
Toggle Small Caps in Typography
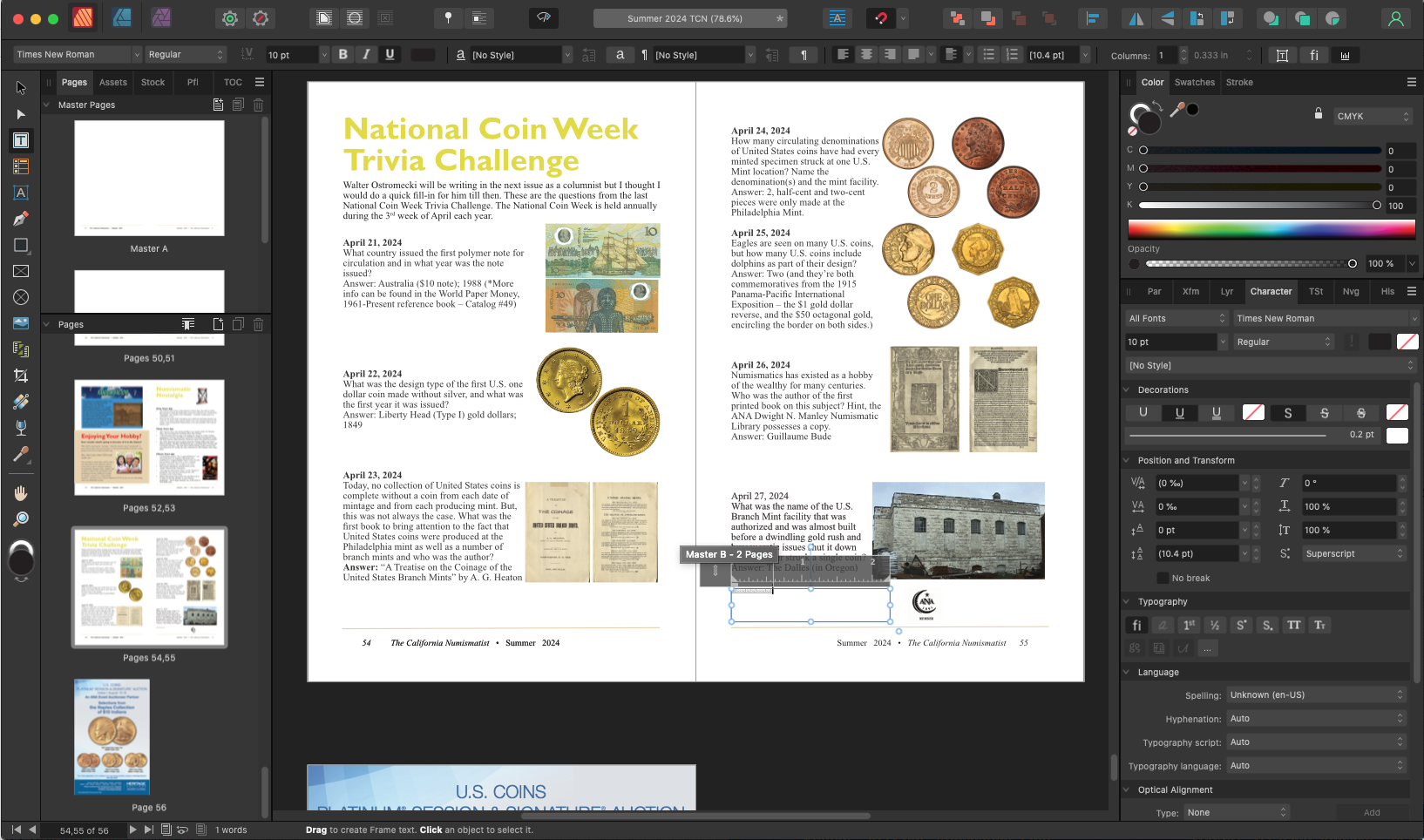click(x=1320, y=625)
